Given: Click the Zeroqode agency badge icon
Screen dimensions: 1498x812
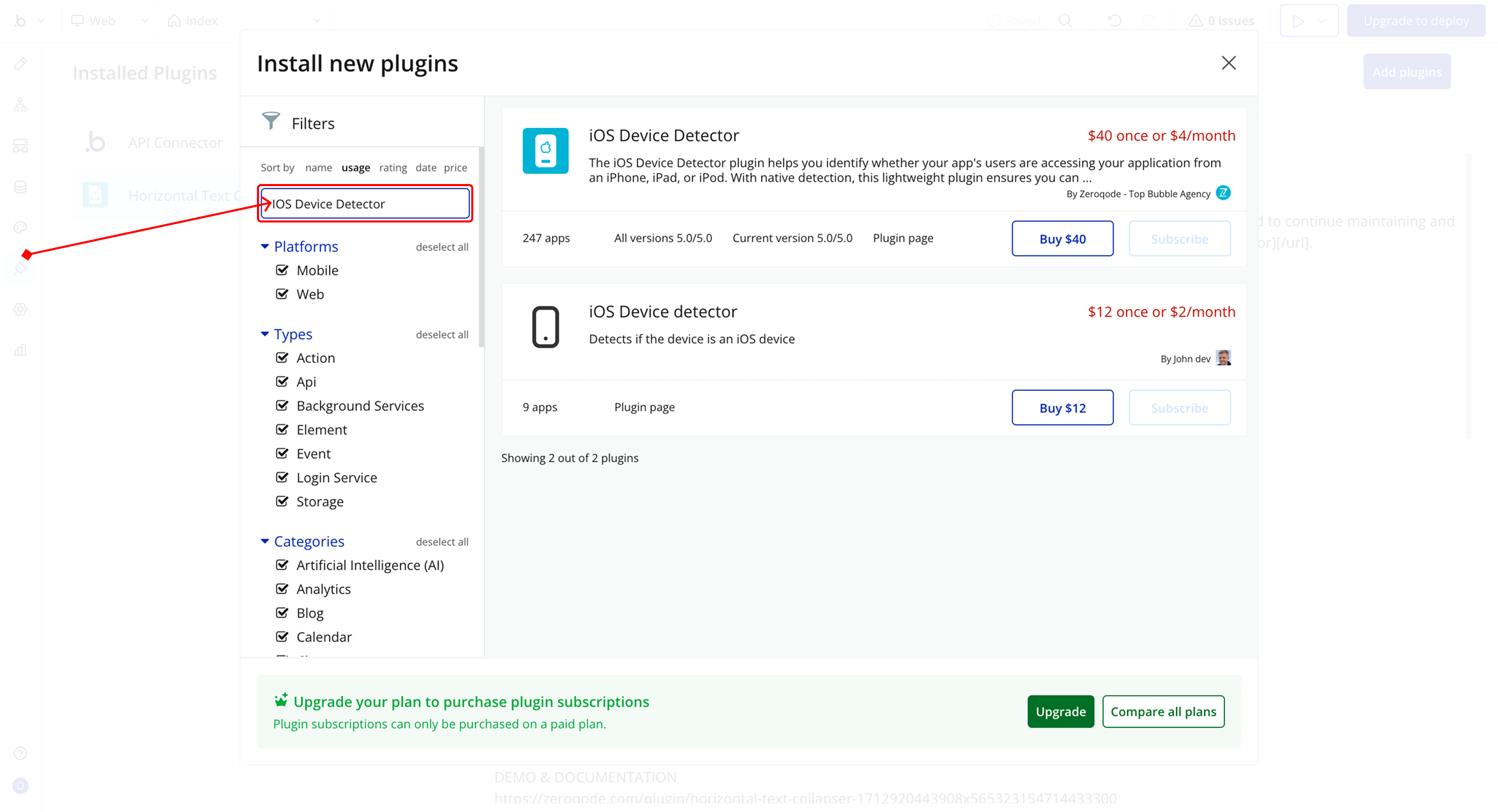Looking at the screenshot, I should coord(1223,193).
